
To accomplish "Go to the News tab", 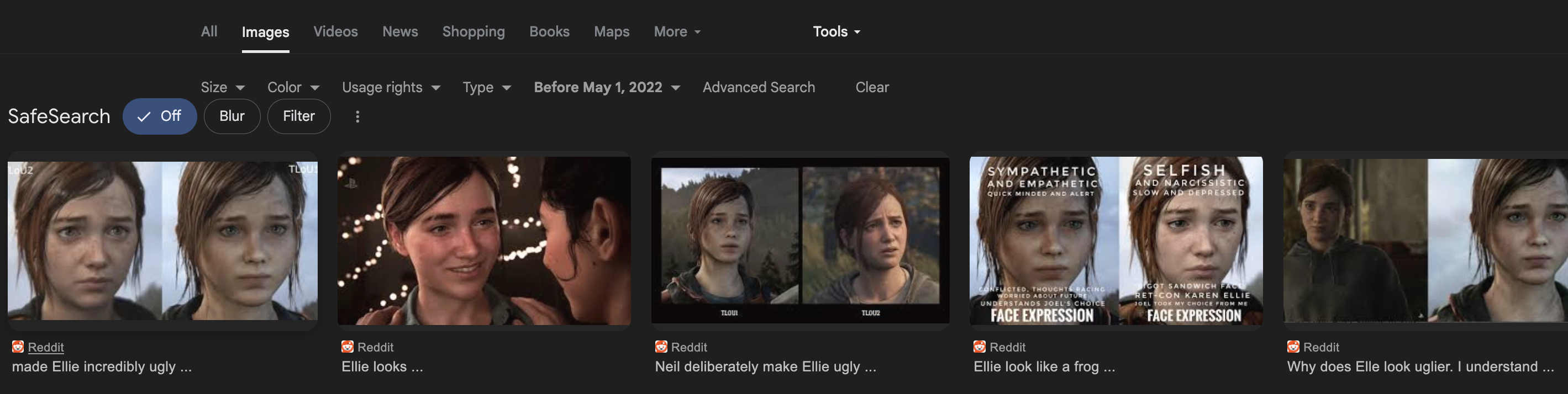I will click(400, 31).
